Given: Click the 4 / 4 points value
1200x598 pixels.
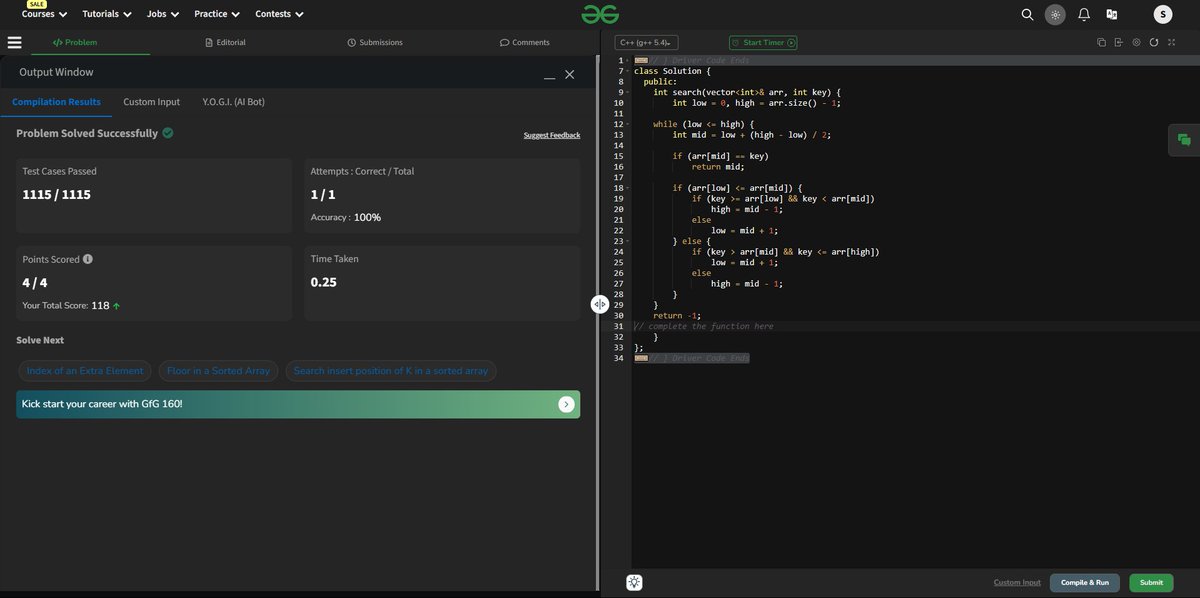Looking at the screenshot, I should pyautogui.click(x=35, y=283).
